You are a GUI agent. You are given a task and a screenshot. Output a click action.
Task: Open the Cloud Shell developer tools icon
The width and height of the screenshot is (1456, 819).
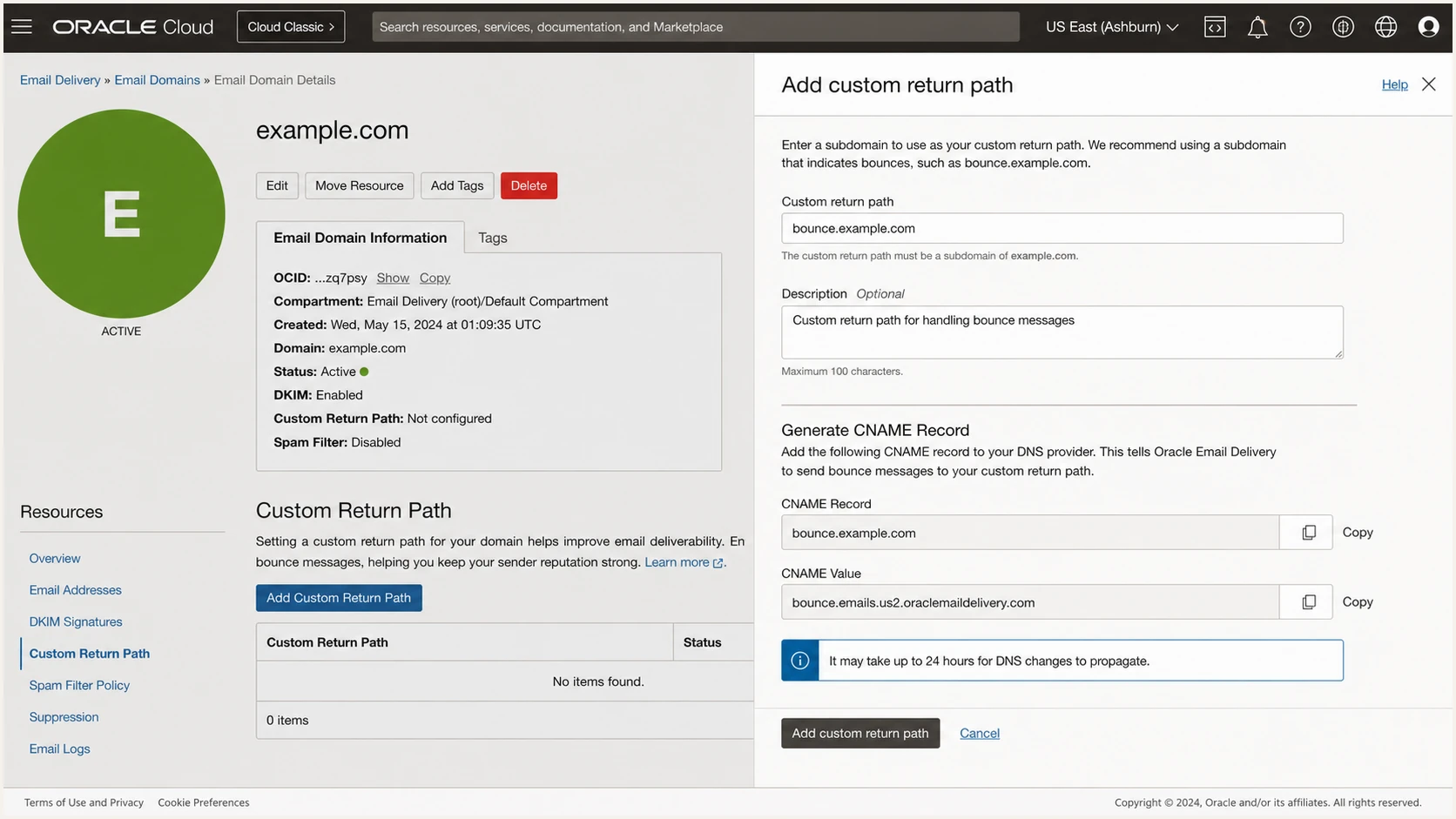tap(1215, 27)
